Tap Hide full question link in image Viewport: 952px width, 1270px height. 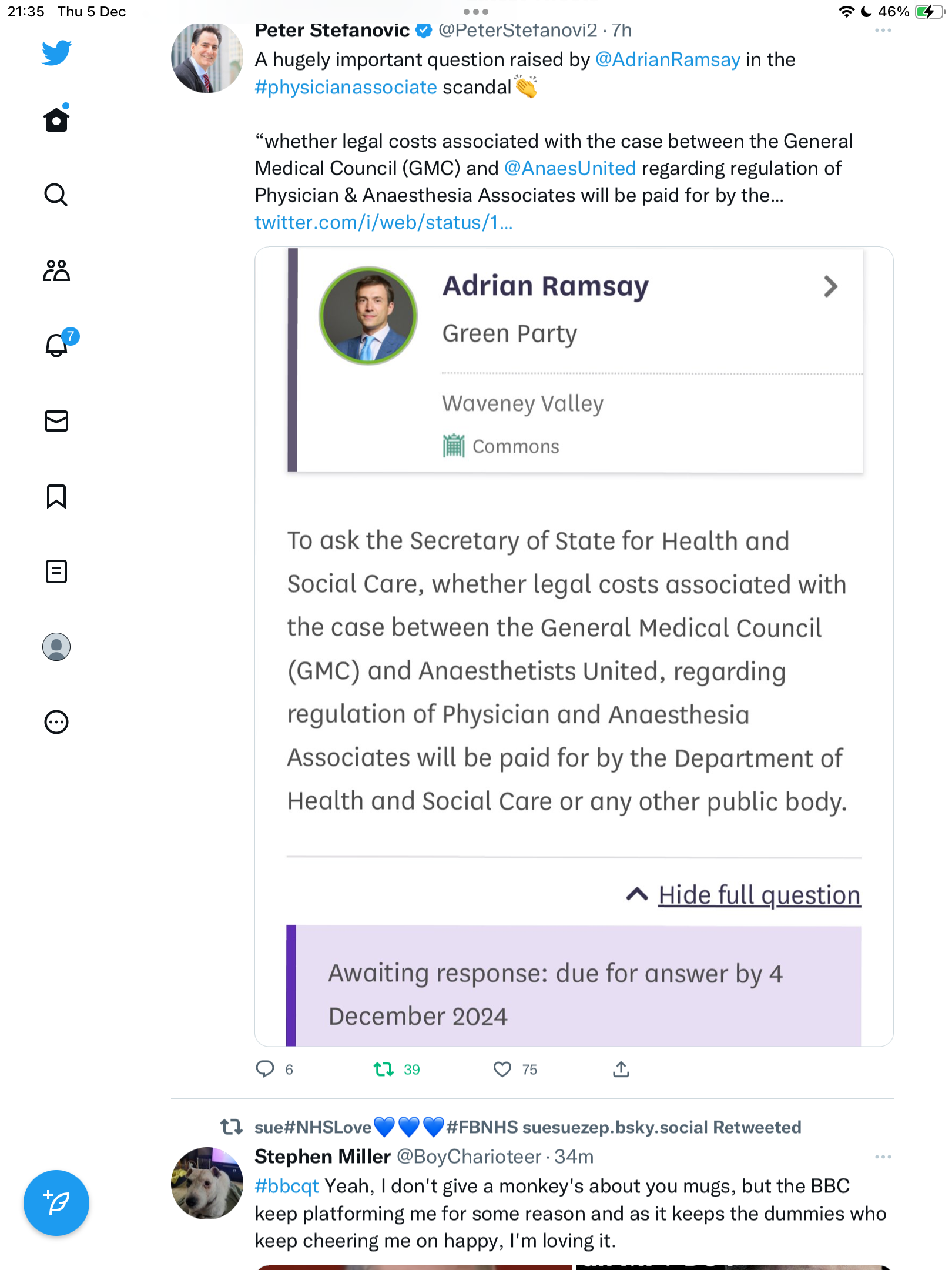click(759, 895)
